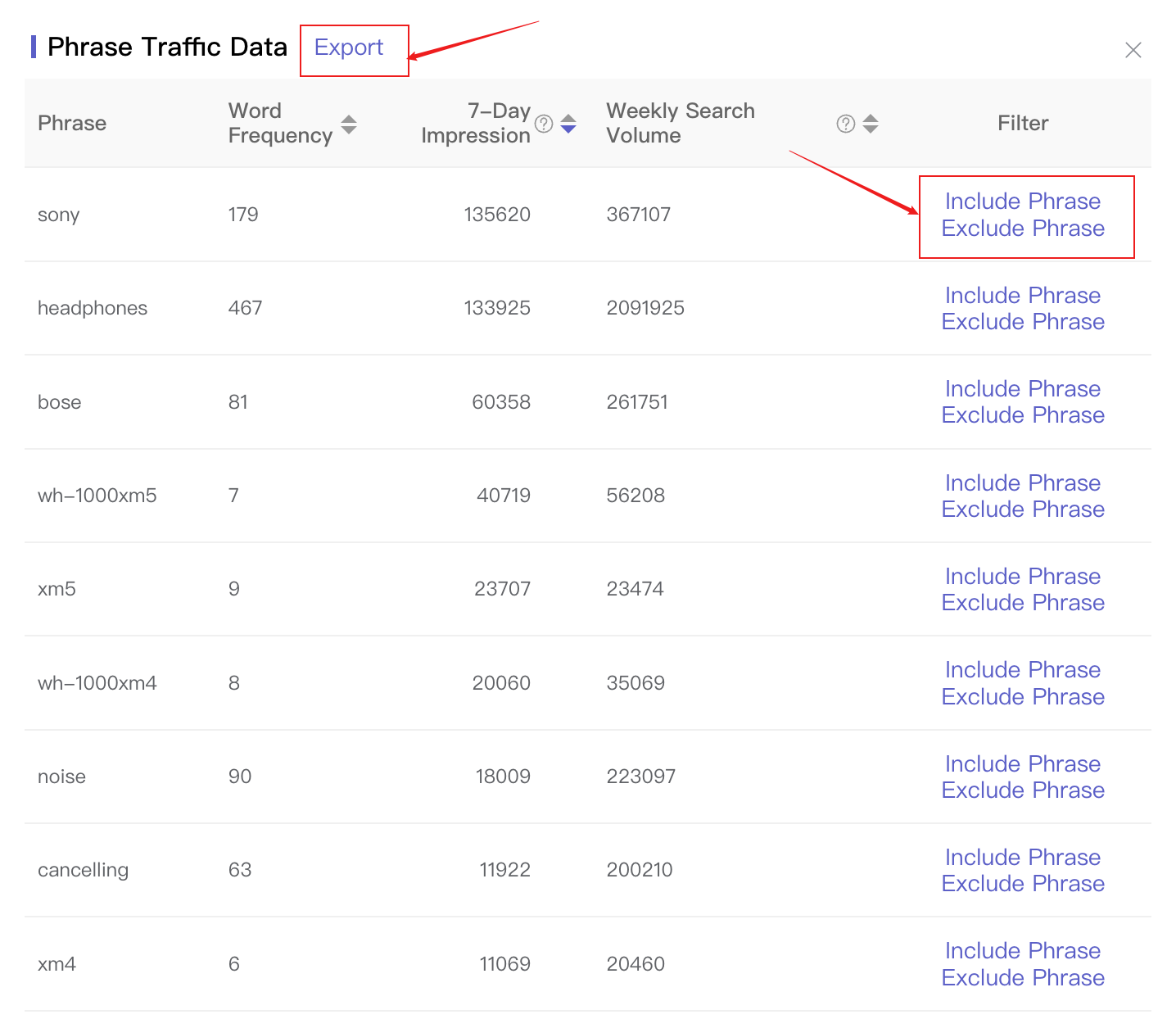Exclude the phrase 'bose'
Screen dimensions: 1176x1019
click(1022, 415)
